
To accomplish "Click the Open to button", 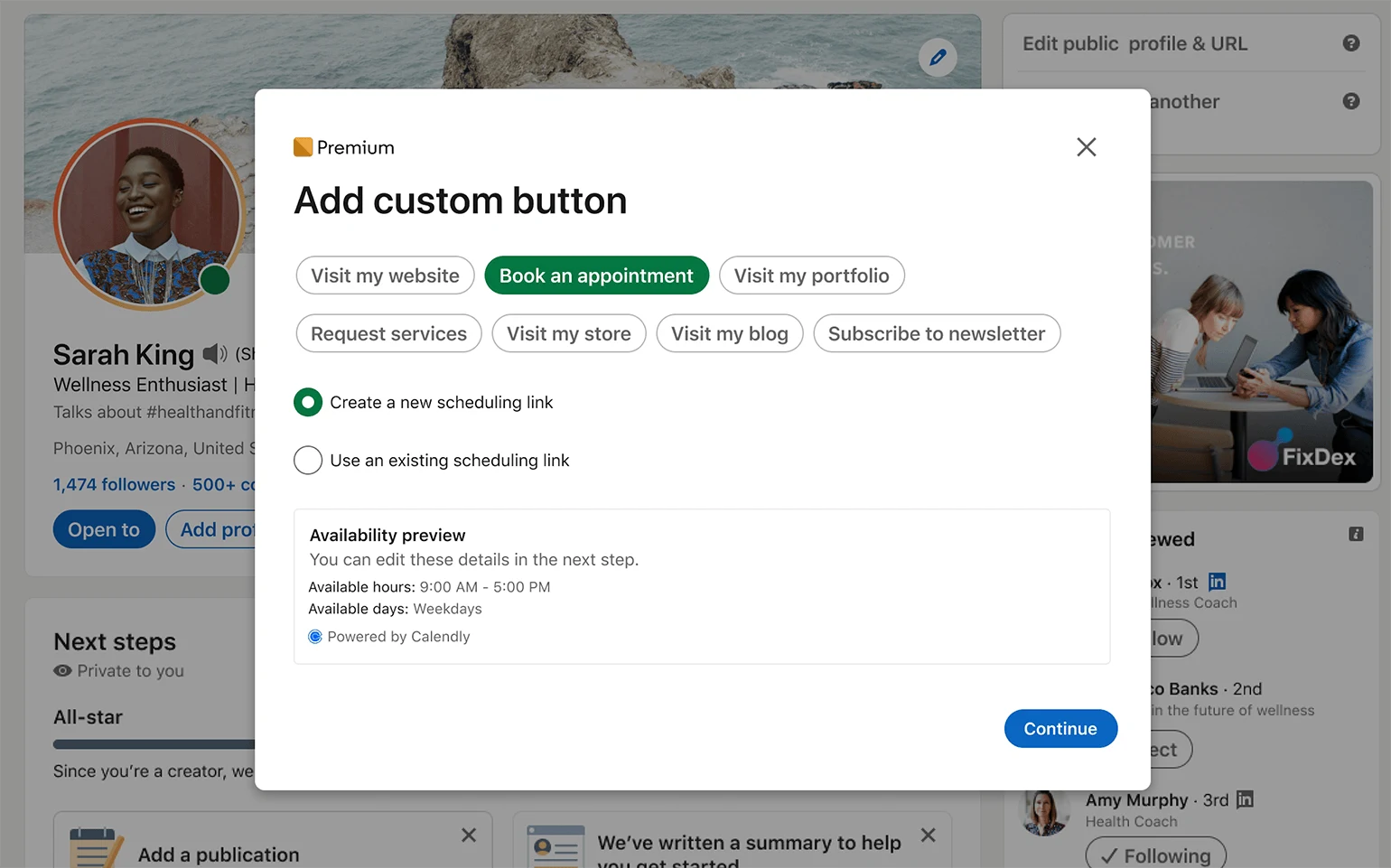I will 104,529.
